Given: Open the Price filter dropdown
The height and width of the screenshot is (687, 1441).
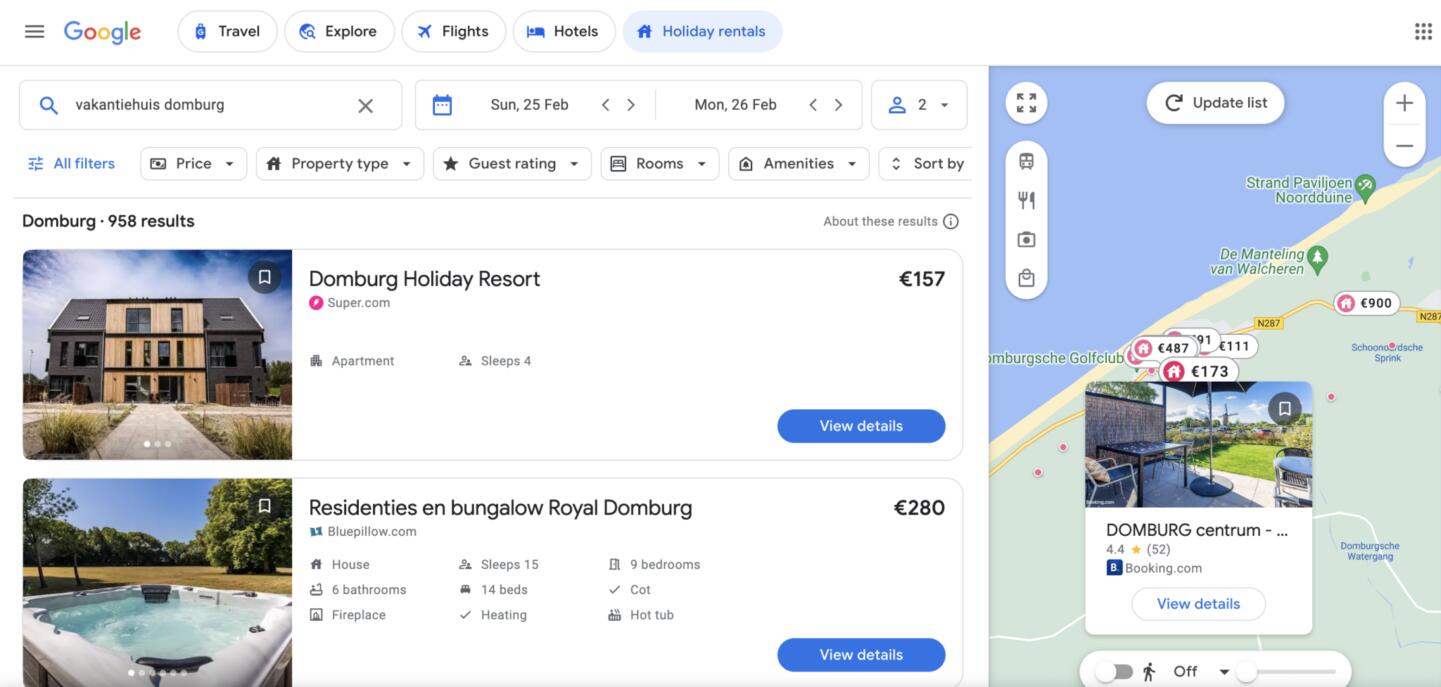Looking at the screenshot, I should (x=193, y=164).
